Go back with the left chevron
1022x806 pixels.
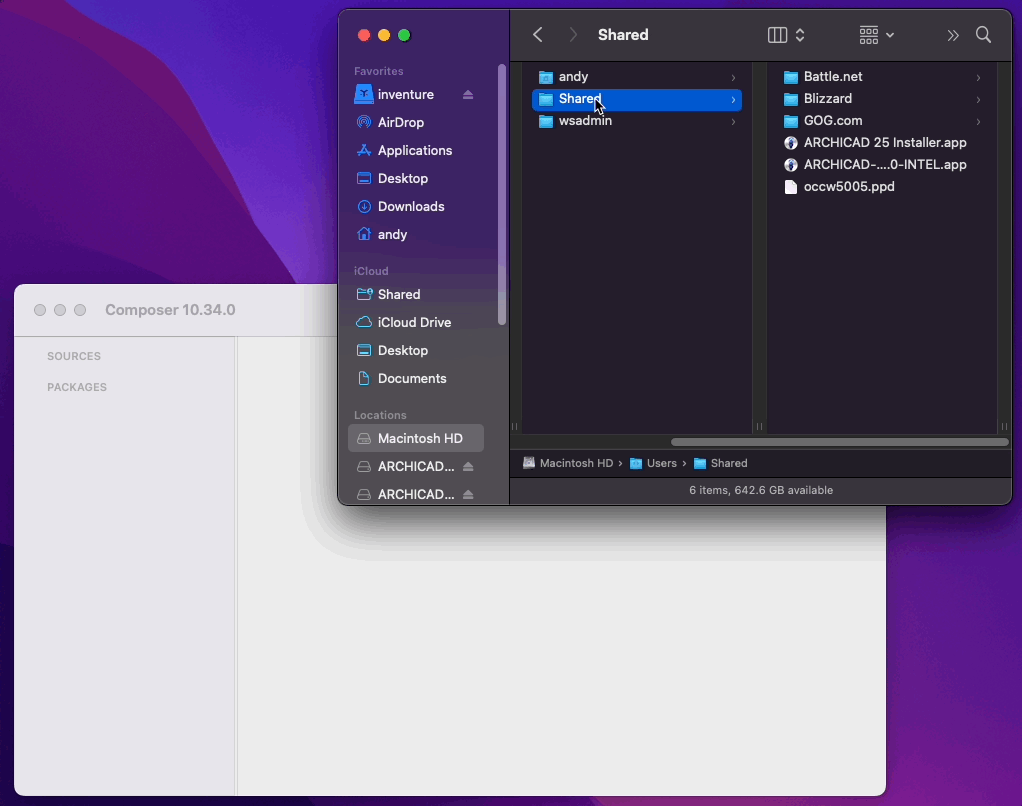(538, 35)
